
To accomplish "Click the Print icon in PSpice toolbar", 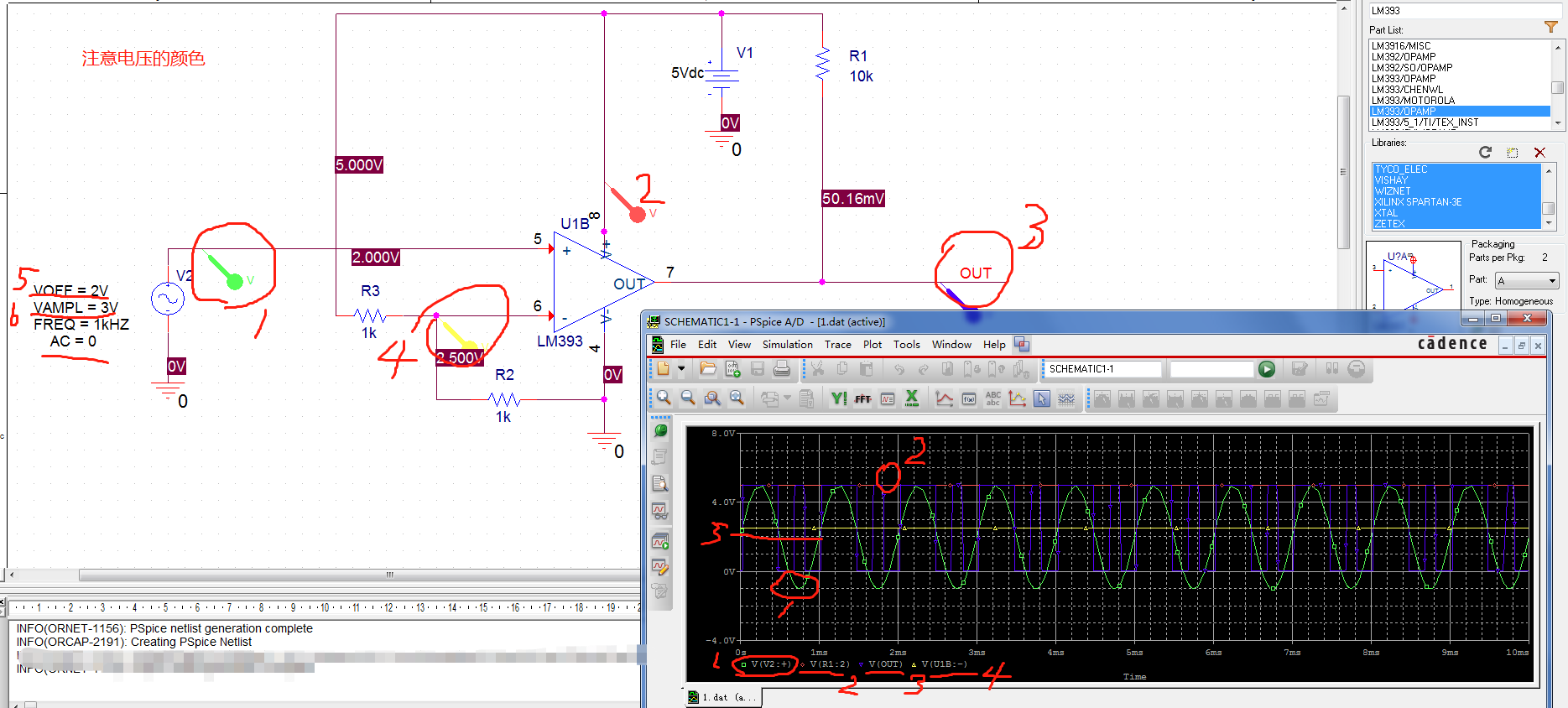I will [x=782, y=369].
